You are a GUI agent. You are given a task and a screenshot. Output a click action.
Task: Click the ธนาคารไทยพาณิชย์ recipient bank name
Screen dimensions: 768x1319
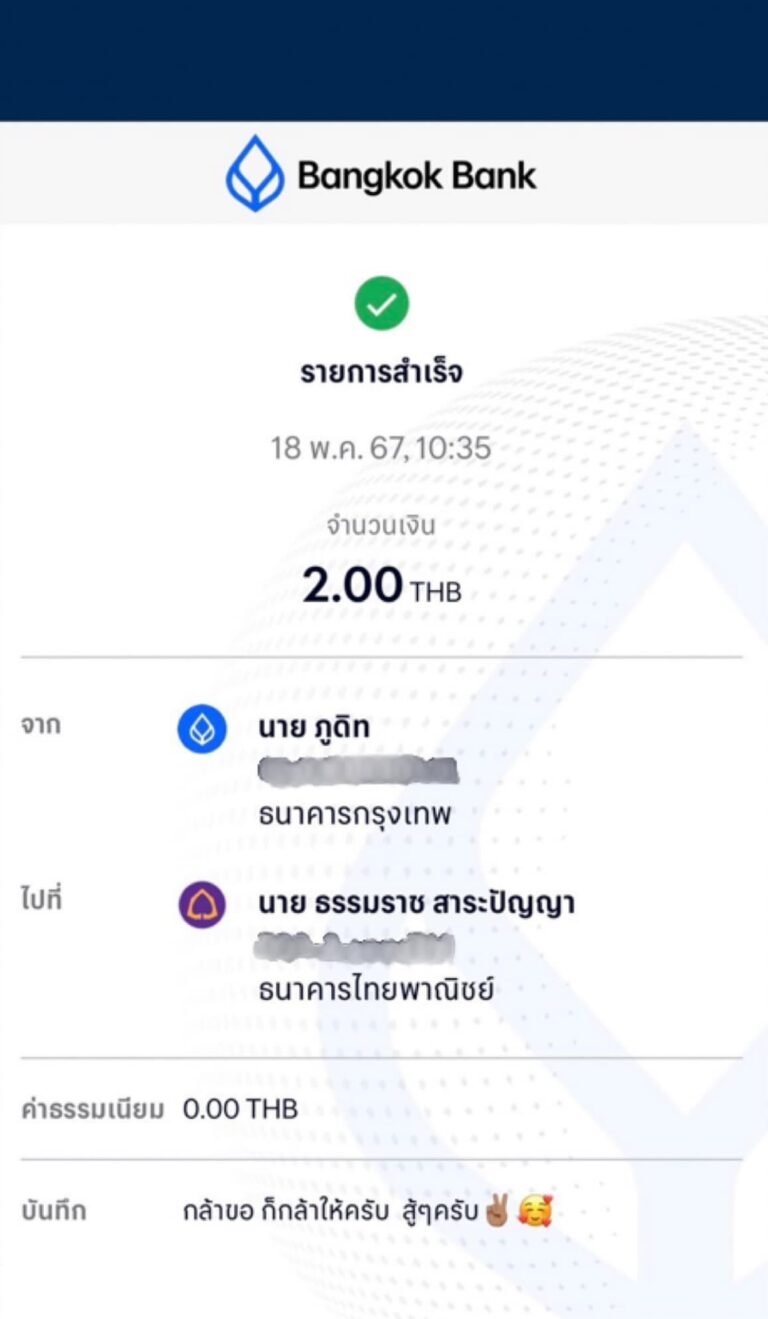point(377,991)
